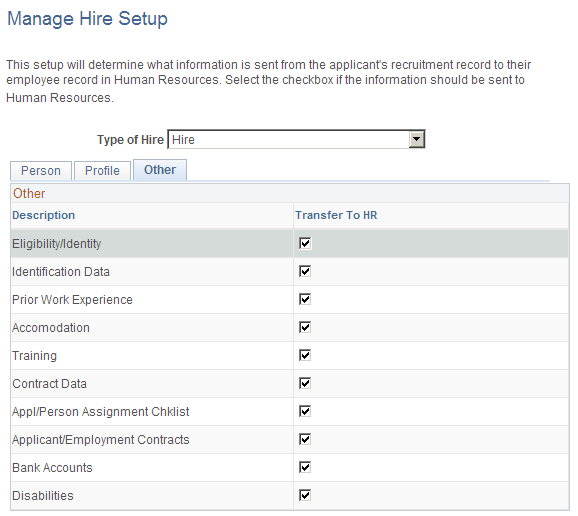Toggle Identification Data transfer checkbox

(305, 271)
